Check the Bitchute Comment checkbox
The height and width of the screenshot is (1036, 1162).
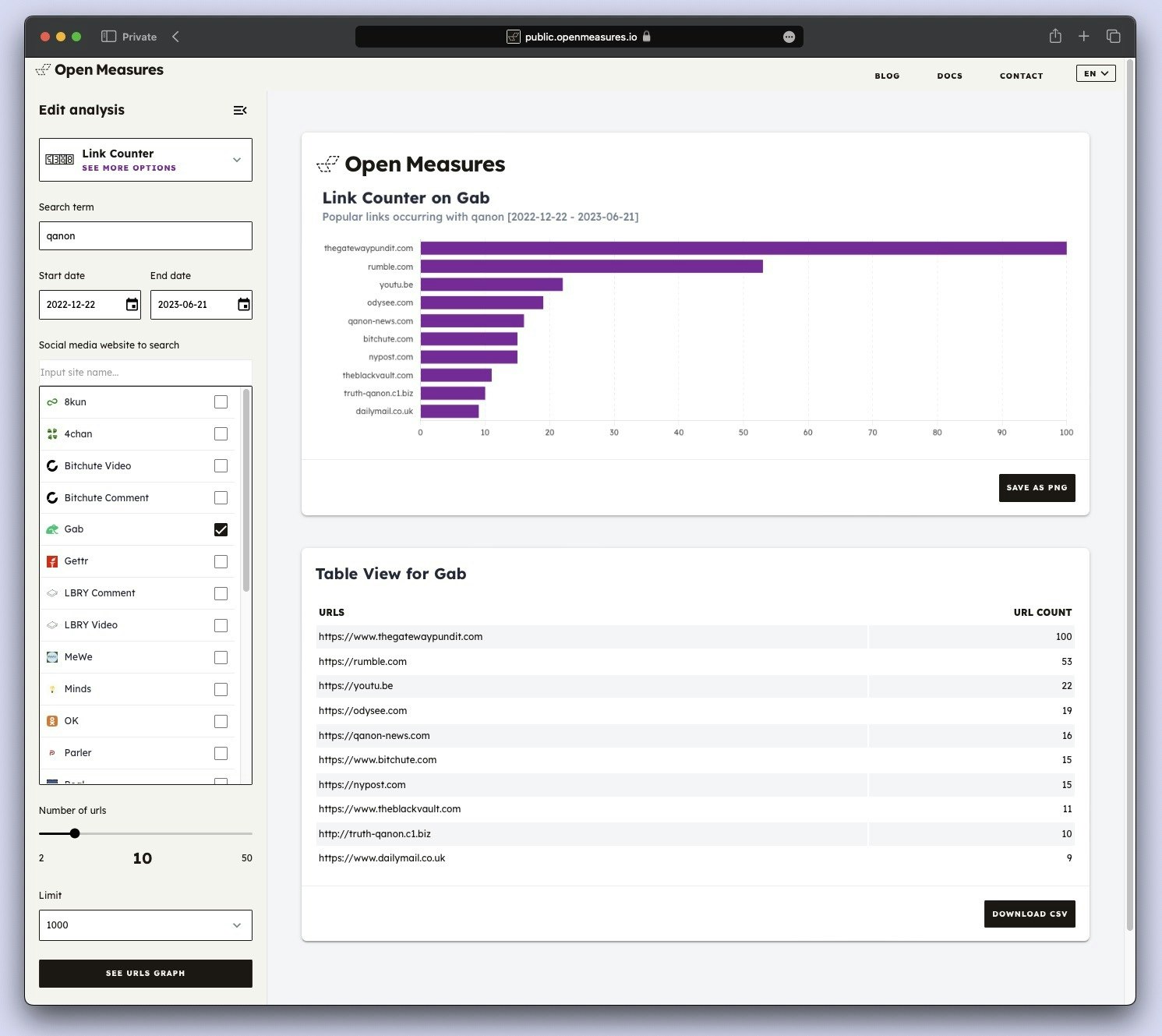click(x=221, y=498)
